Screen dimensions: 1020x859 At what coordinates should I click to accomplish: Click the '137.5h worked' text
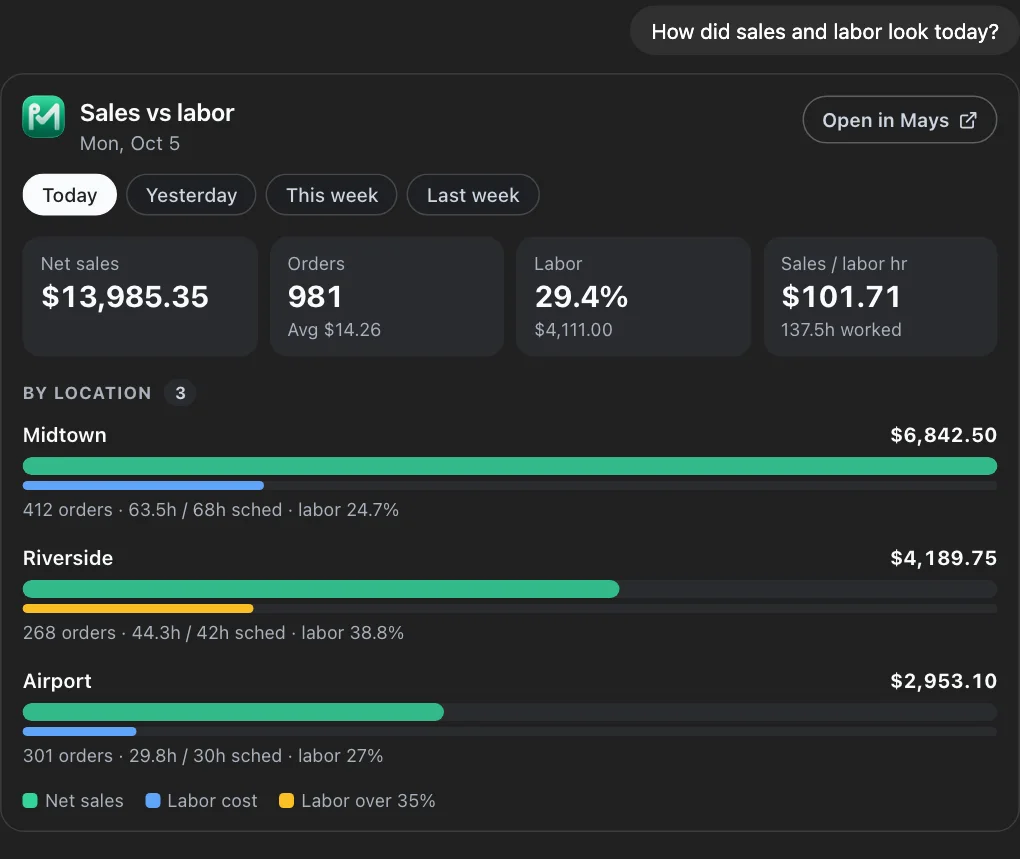841,330
